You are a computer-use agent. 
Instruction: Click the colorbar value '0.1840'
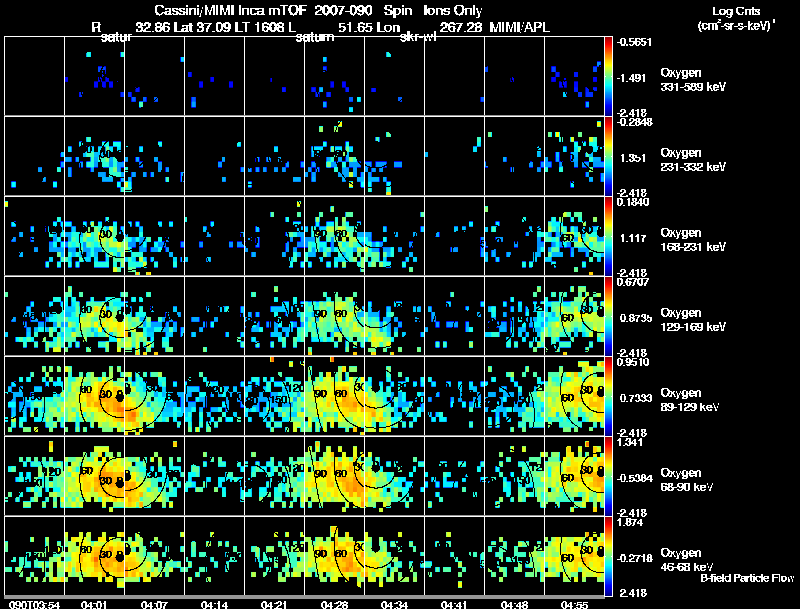[633, 202]
